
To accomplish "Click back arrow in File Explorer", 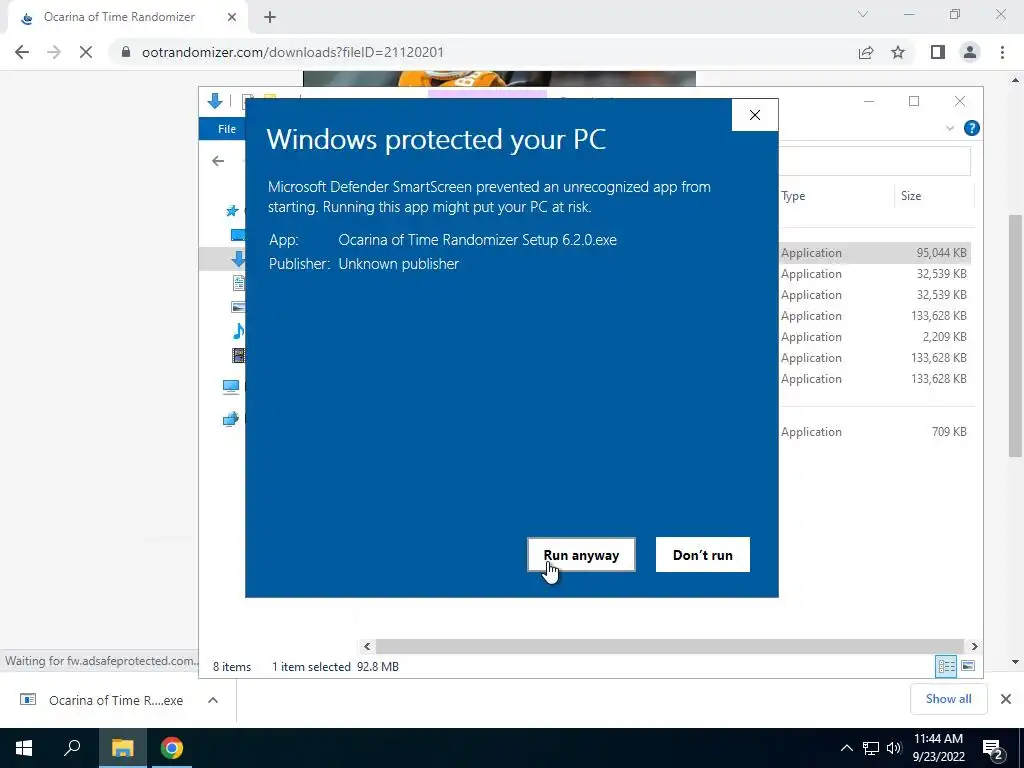I will point(218,161).
